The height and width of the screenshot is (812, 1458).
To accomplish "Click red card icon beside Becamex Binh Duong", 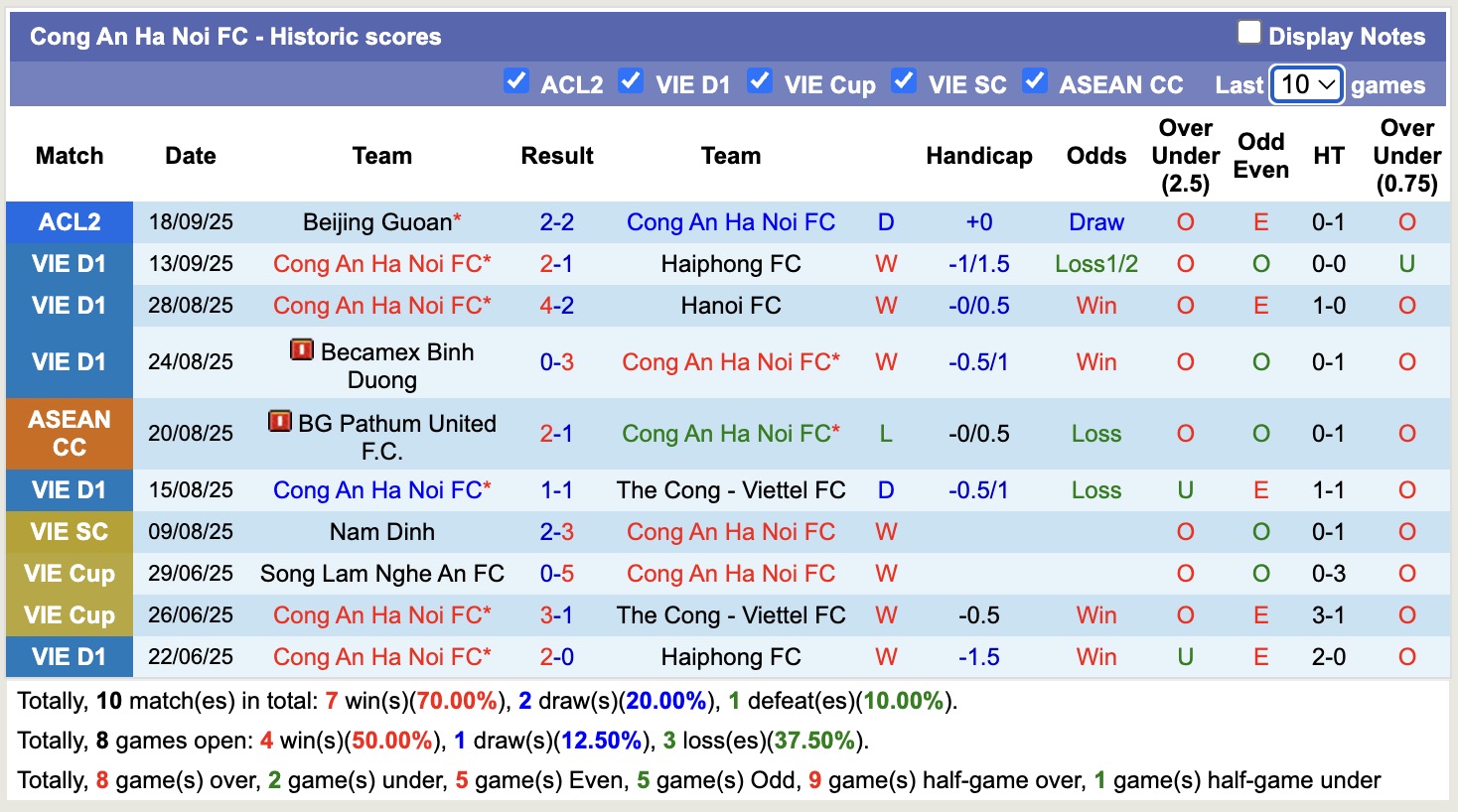I will coord(302,350).
